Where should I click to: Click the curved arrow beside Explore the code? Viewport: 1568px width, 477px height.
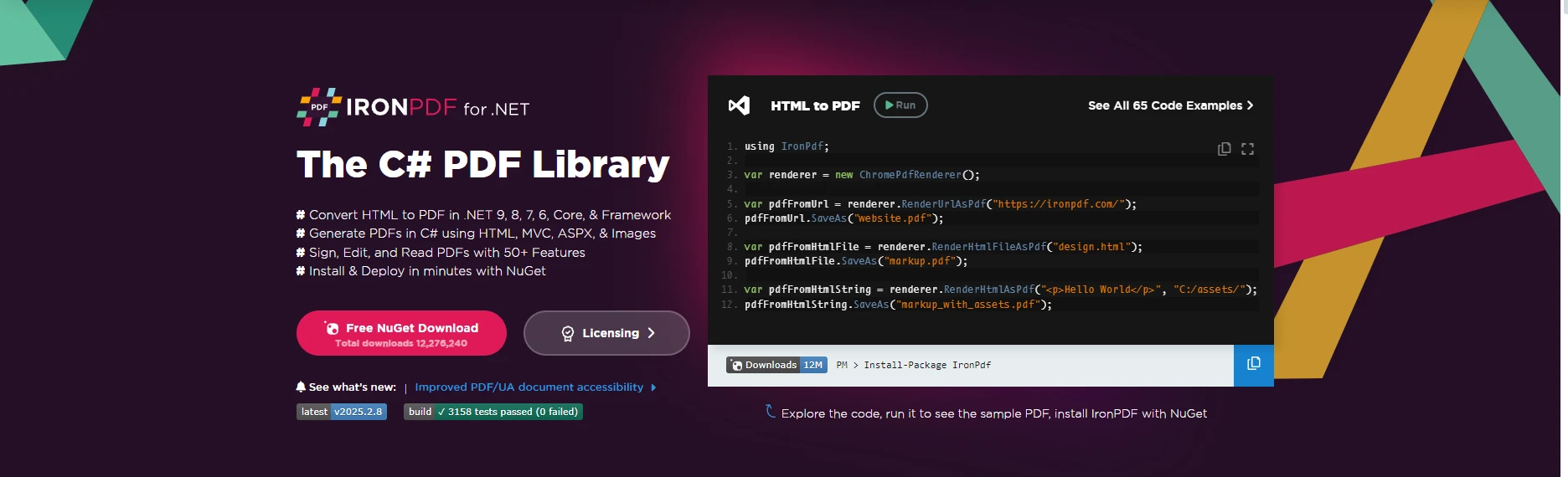pyautogui.click(x=770, y=411)
